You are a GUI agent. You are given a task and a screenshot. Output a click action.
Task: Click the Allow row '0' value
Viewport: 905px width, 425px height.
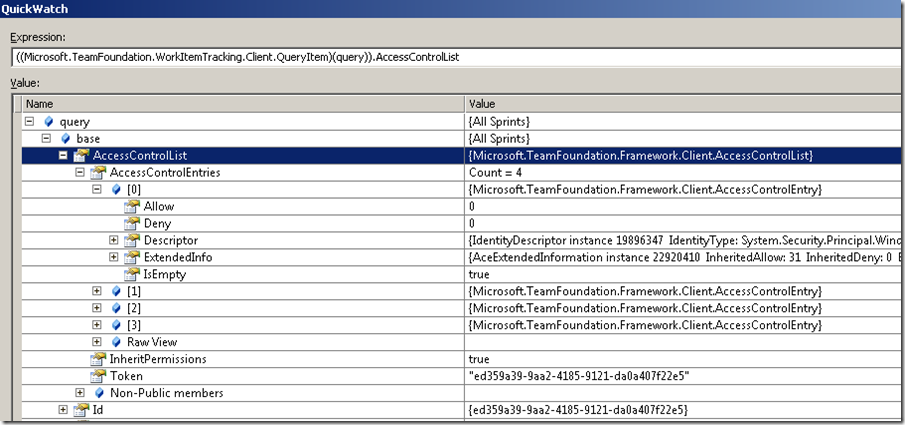click(x=472, y=206)
